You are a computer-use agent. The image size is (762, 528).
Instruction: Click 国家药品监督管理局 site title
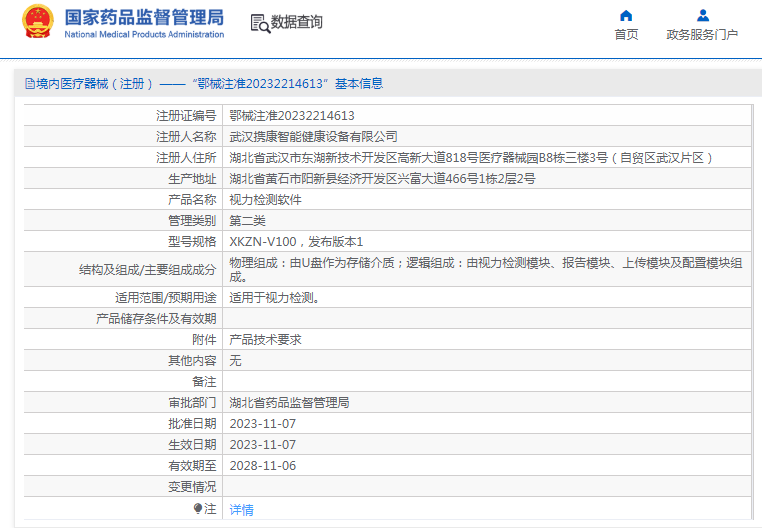(144, 17)
